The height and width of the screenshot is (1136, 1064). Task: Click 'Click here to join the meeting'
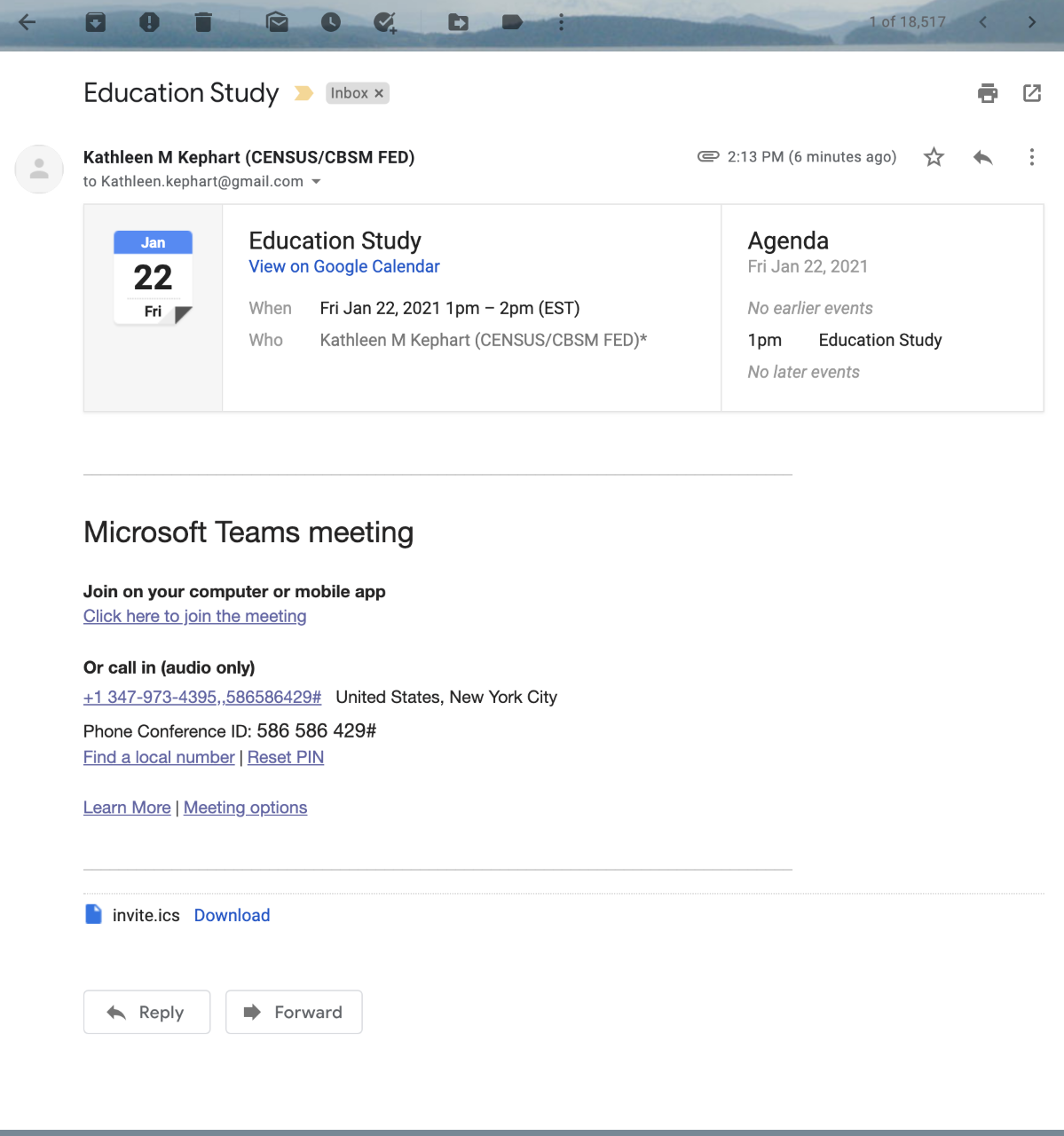pos(195,616)
